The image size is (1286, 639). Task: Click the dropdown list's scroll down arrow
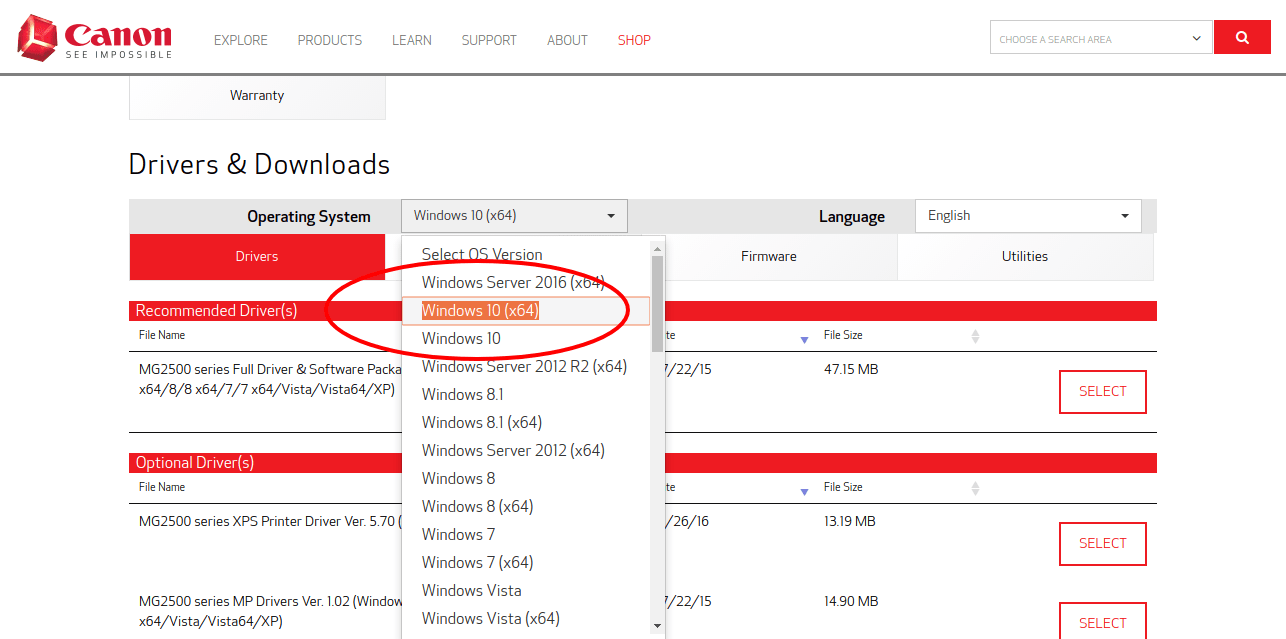[x=657, y=626]
